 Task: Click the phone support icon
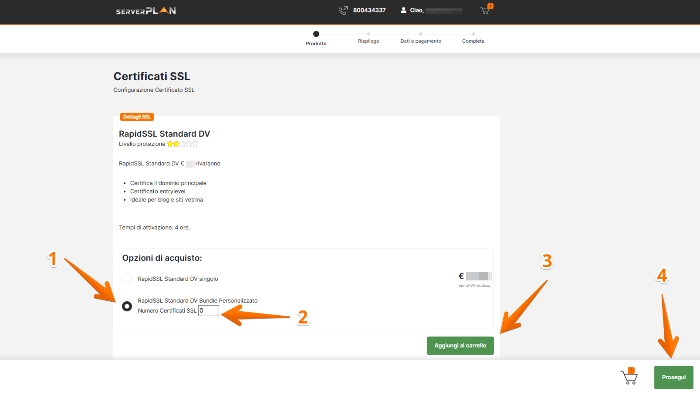(343, 10)
